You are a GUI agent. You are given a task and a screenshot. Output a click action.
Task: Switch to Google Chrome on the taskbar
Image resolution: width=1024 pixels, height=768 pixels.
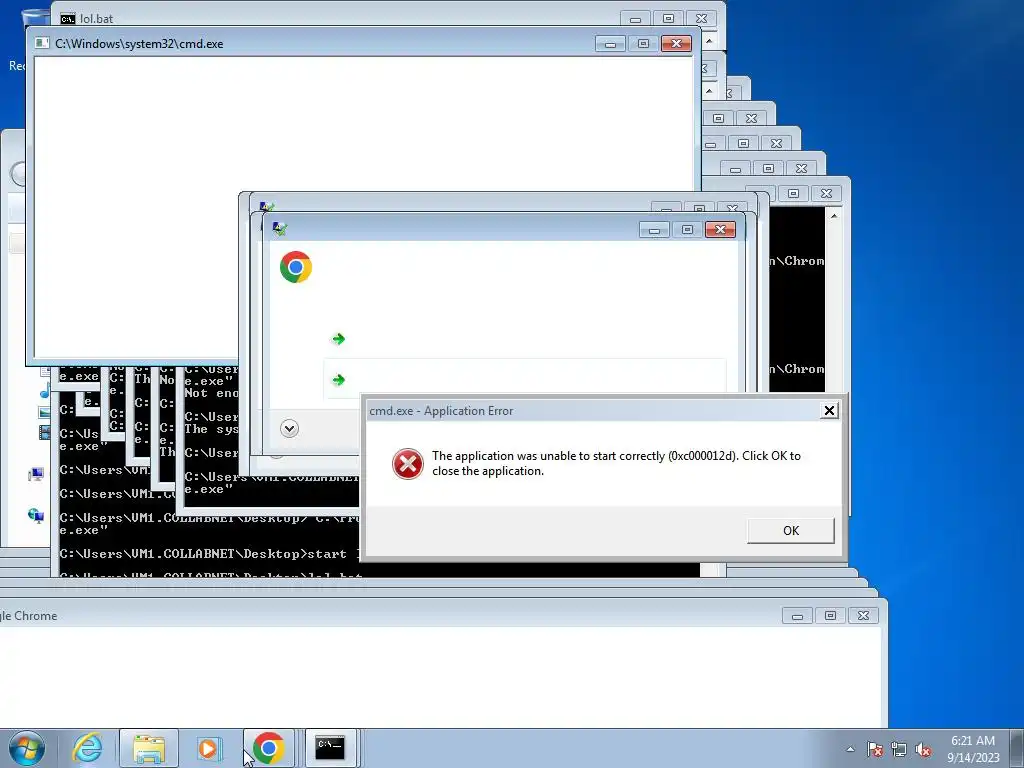tap(268, 748)
